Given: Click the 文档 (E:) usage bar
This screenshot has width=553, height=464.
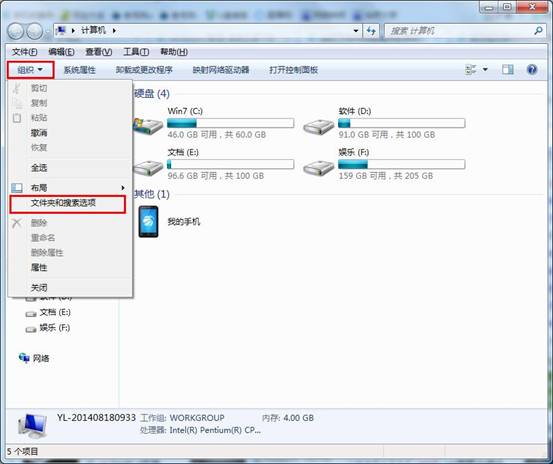Looking at the screenshot, I should (x=230, y=164).
